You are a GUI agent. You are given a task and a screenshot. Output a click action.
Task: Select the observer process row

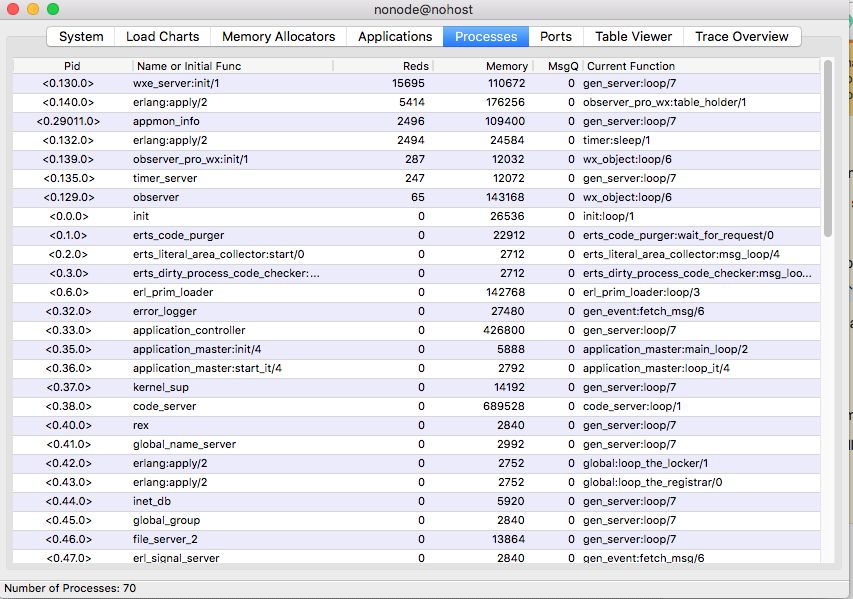click(416, 197)
